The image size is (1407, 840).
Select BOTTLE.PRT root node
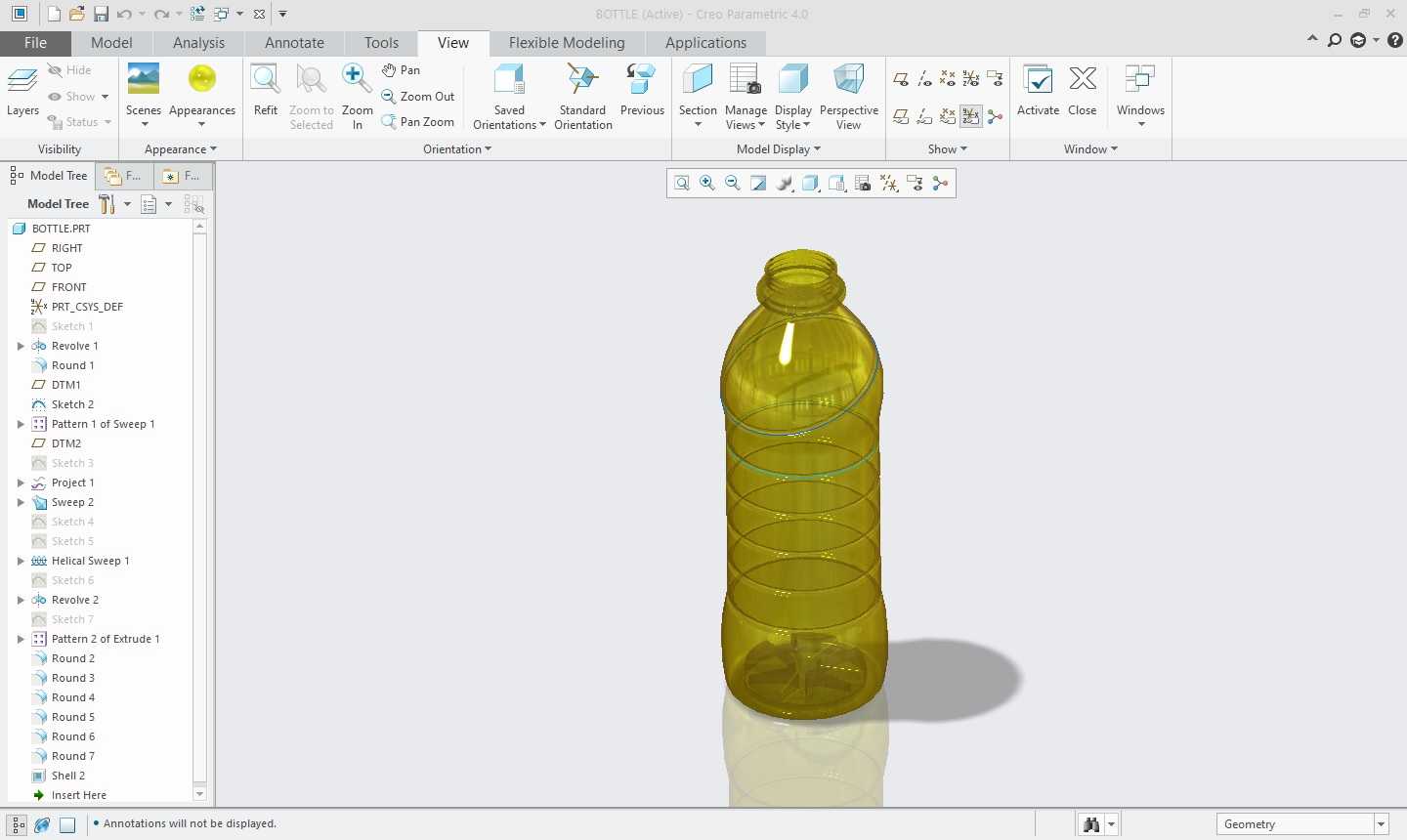(x=61, y=229)
